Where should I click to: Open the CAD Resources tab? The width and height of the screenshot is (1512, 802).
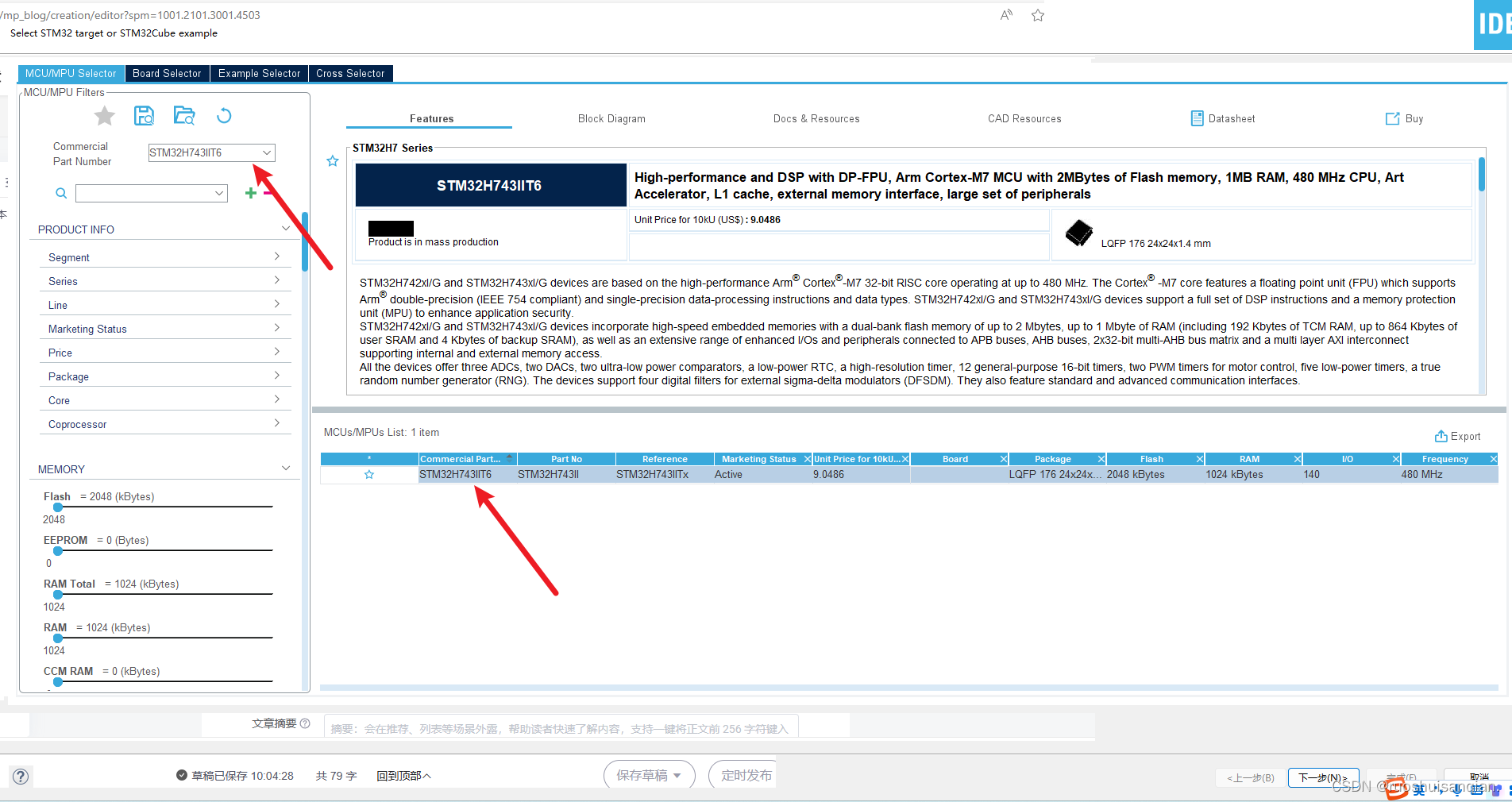[x=1024, y=118]
